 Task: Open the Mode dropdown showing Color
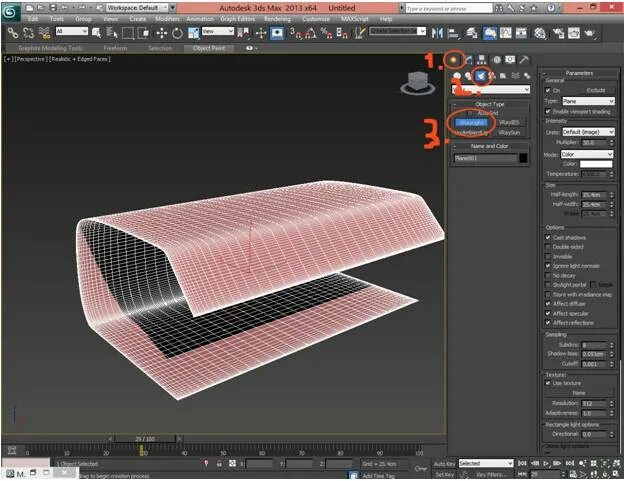[587, 154]
